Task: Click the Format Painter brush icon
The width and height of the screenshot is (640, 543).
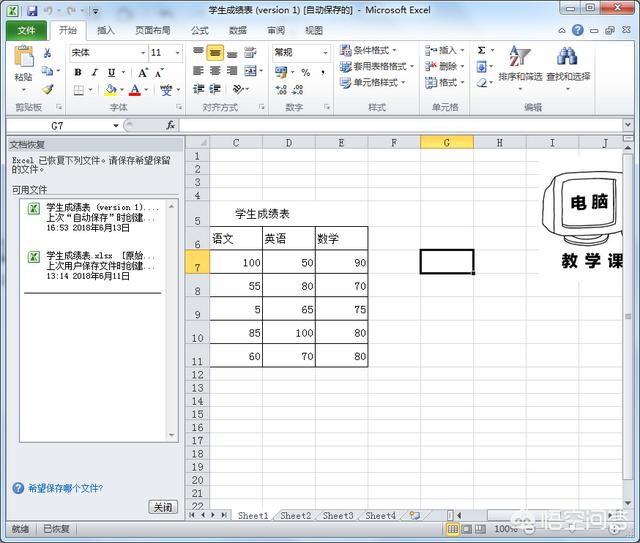Action: click(x=47, y=90)
